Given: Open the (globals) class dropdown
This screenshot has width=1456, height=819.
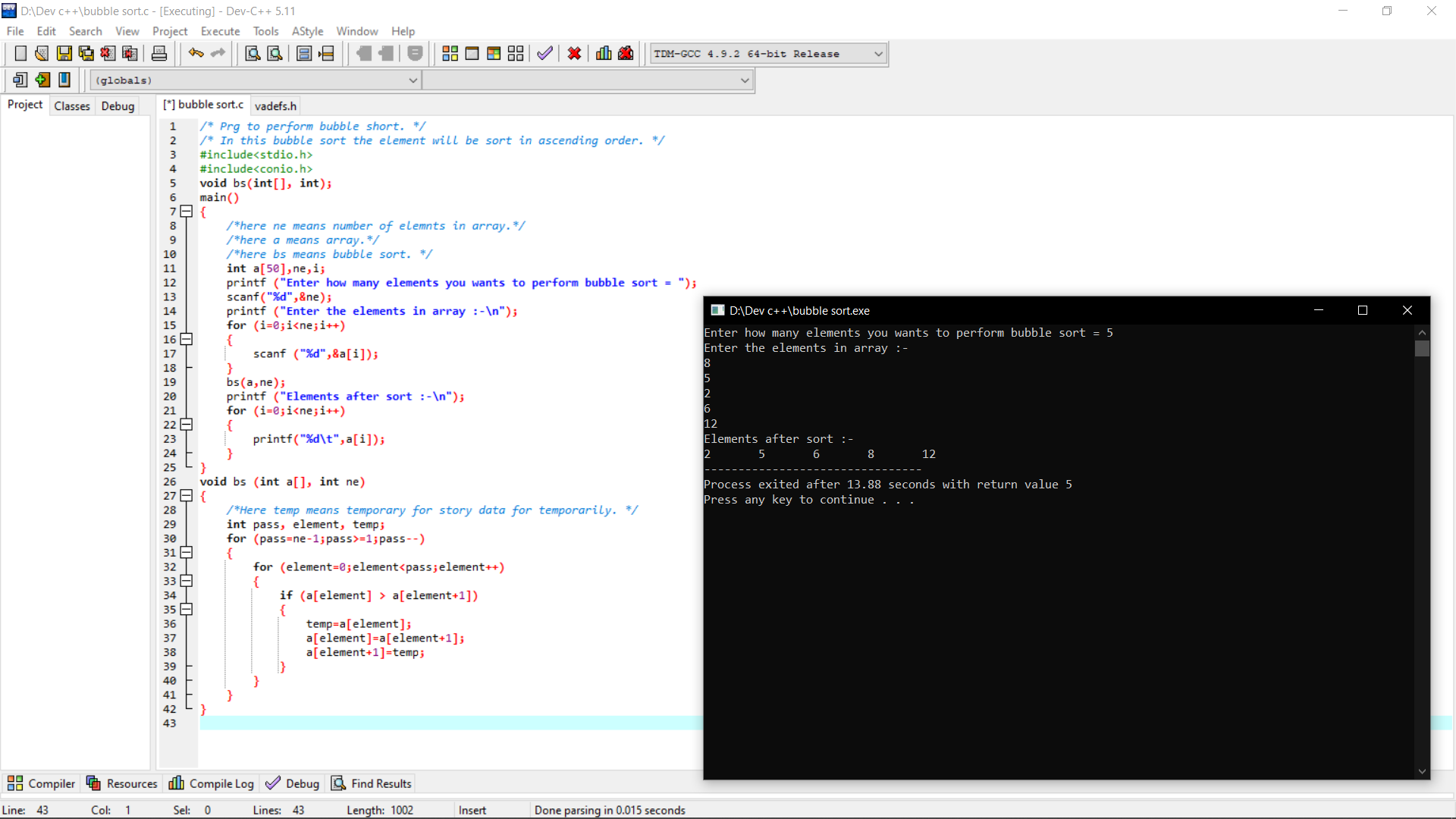Looking at the screenshot, I should [x=256, y=80].
